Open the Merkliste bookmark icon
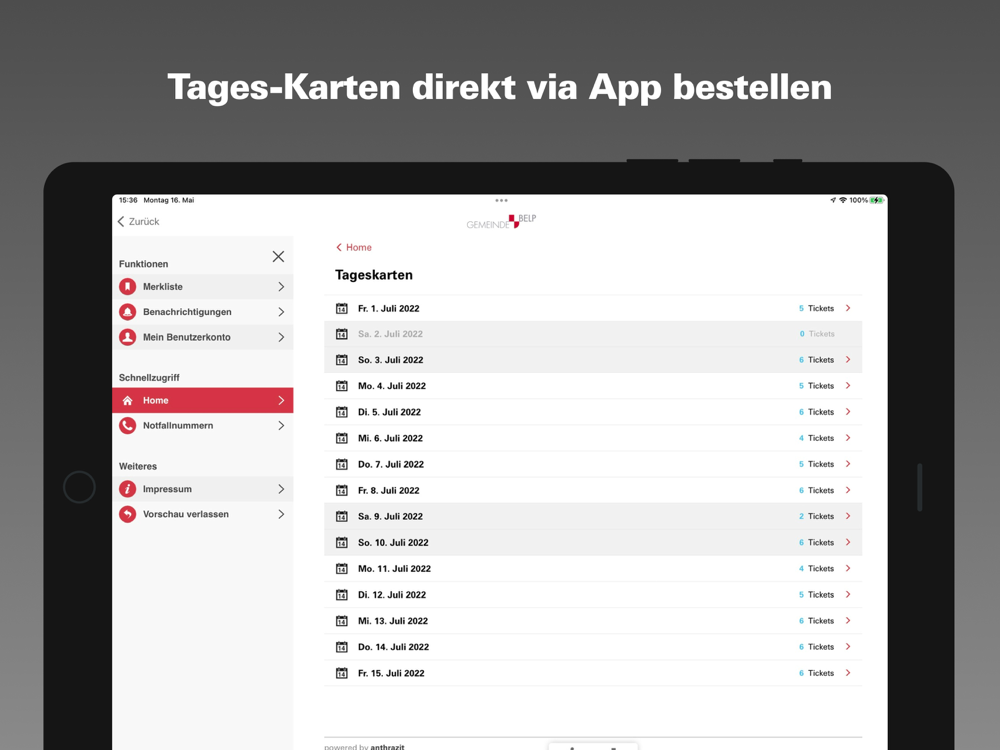The width and height of the screenshot is (1000, 750). (x=128, y=286)
